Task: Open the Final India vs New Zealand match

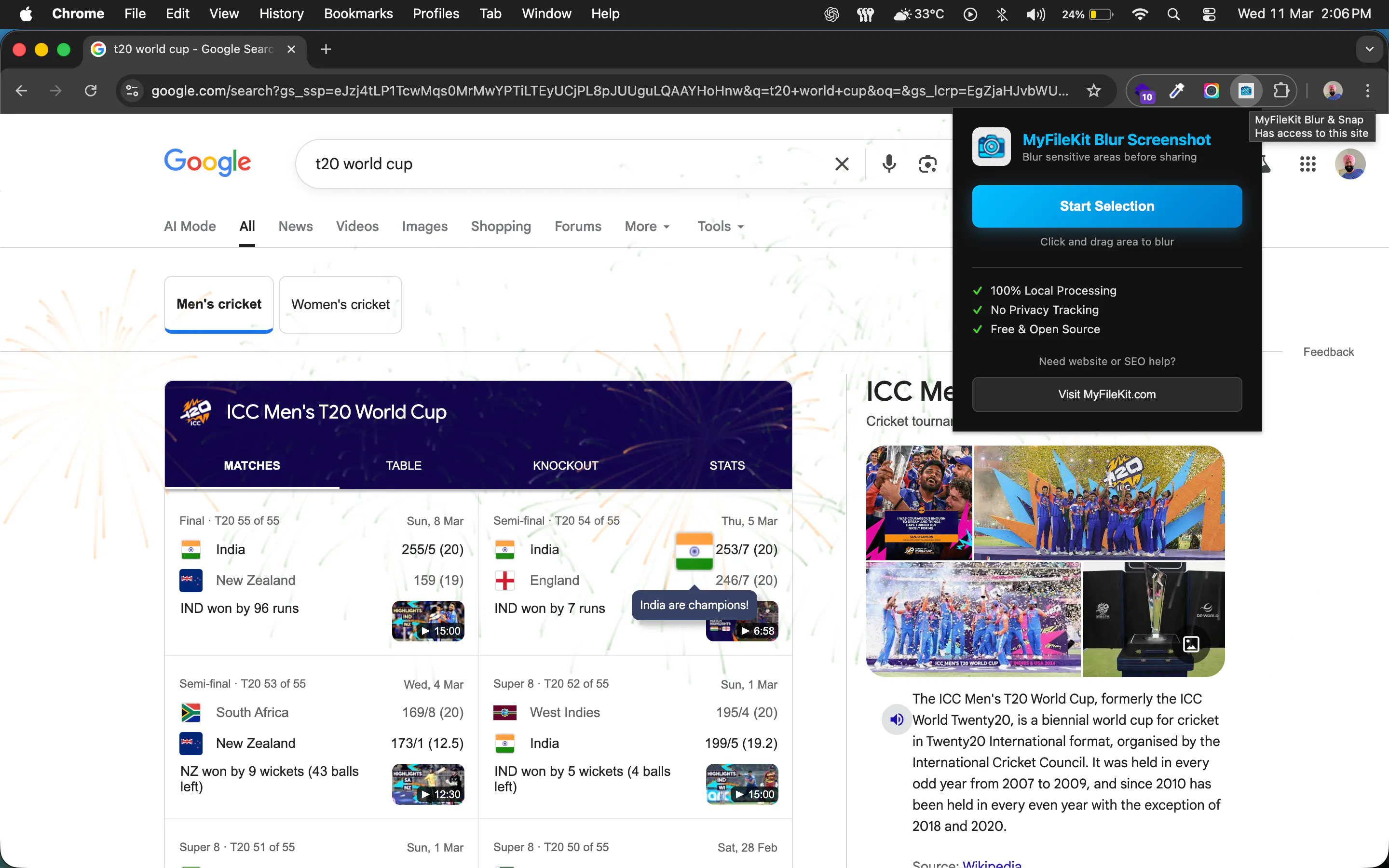Action: pyautogui.click(x=321, y=574)
